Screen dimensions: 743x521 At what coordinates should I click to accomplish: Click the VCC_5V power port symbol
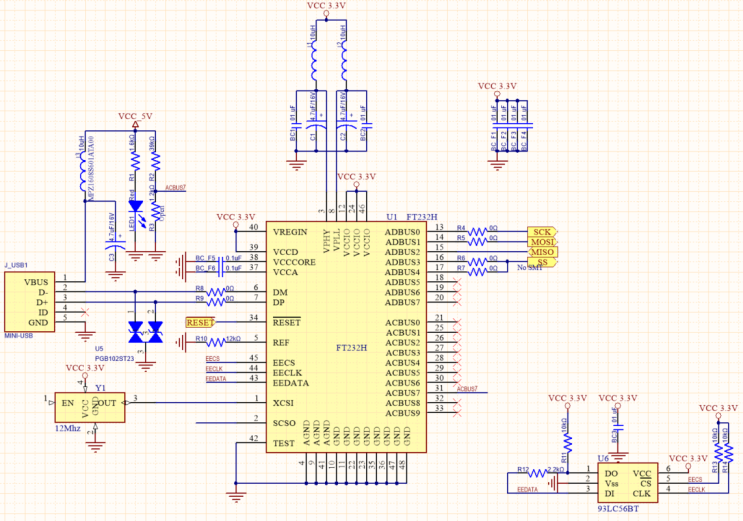pyautogui.click(x=137, y=121)
